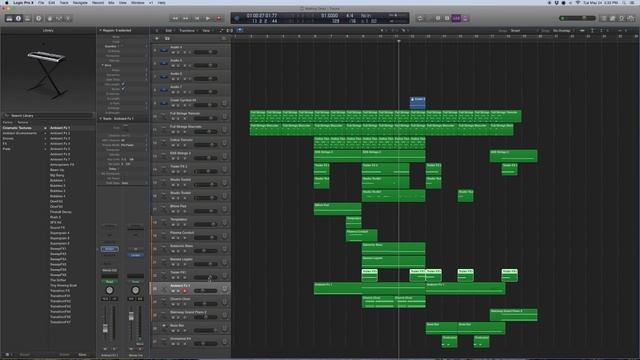Collapse the Region inspector disclosure triangle

(x=100, y=30)
